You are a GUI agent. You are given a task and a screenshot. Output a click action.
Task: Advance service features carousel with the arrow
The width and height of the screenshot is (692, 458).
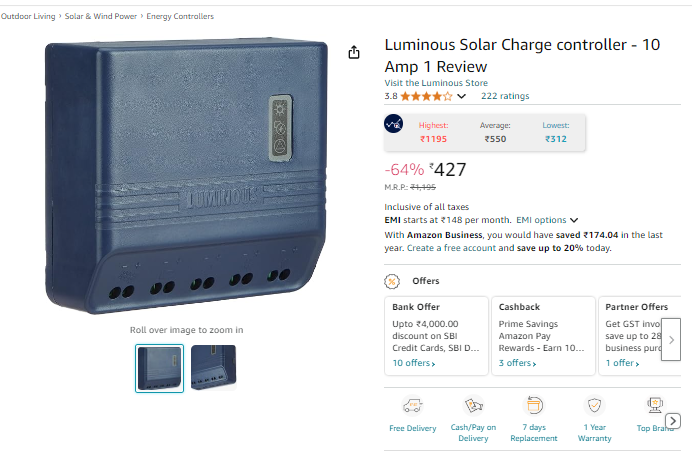673,421
